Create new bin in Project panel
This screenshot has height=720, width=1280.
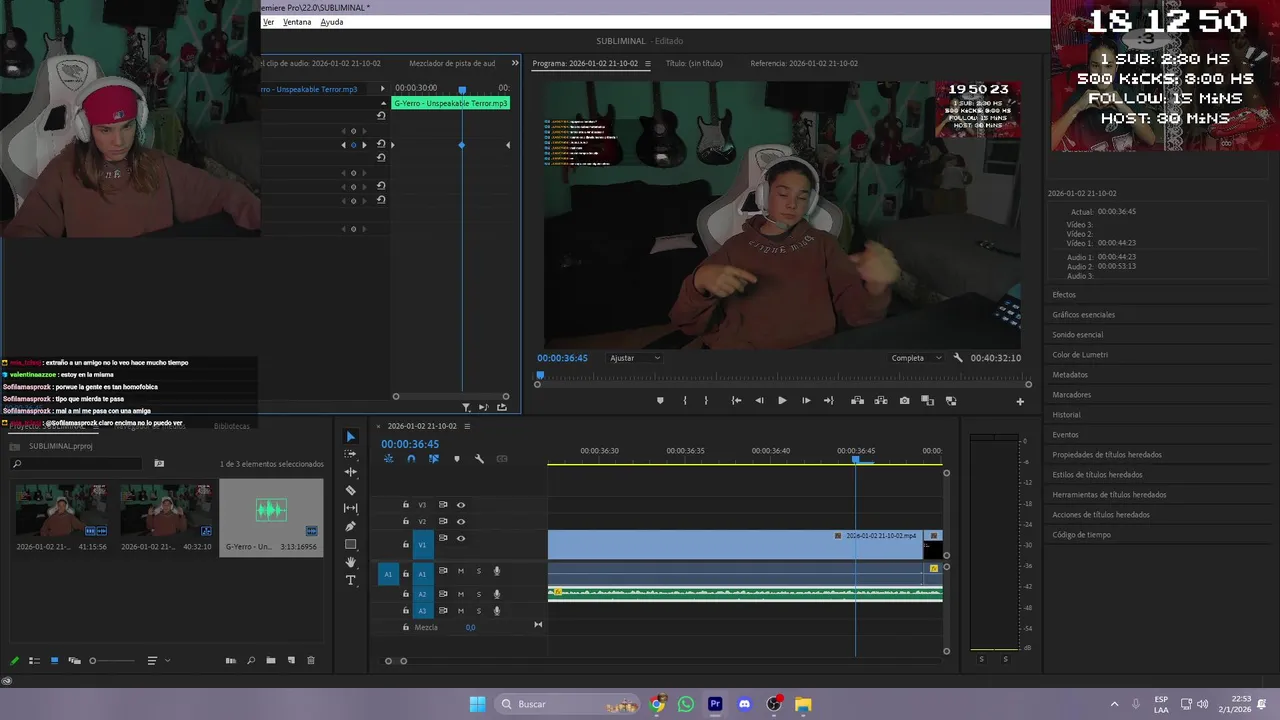(x=270, y=660)
